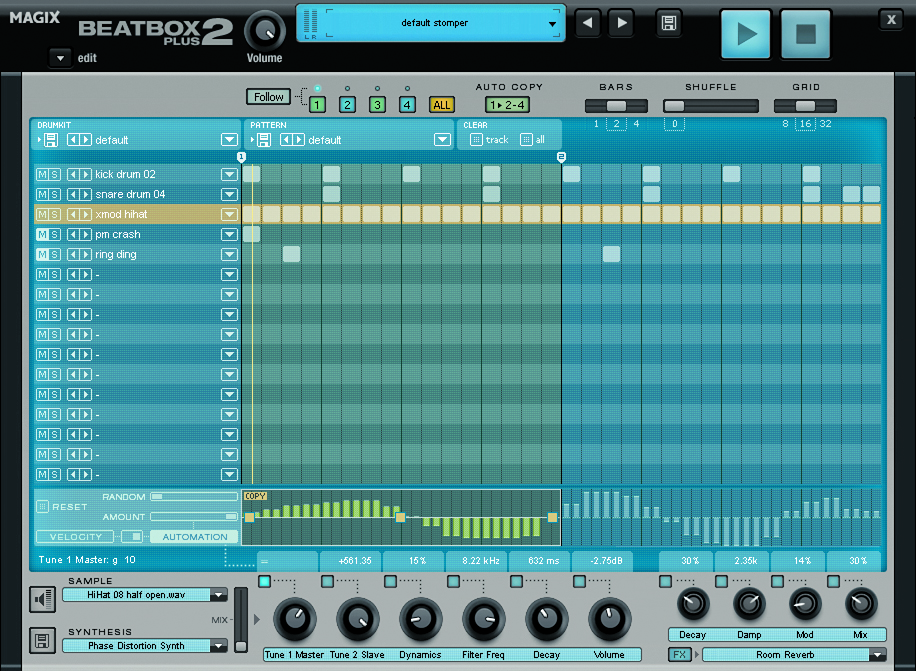The height and width of the screenshot is (671, 916).
Task: Click the Follow button
Action: [268, 97]
